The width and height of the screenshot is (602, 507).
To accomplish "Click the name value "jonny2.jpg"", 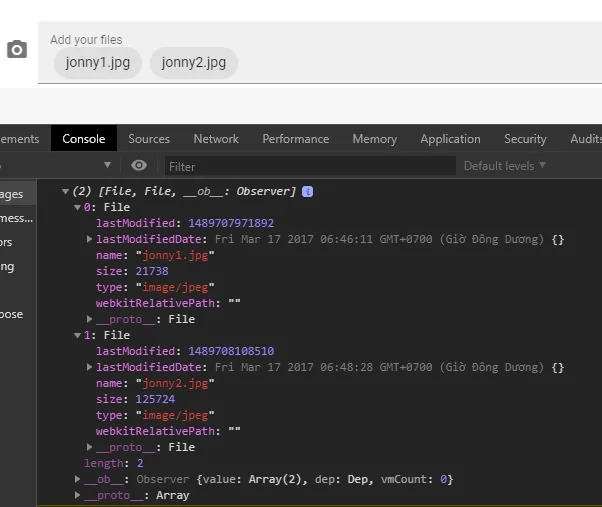I will coord(175,383).
